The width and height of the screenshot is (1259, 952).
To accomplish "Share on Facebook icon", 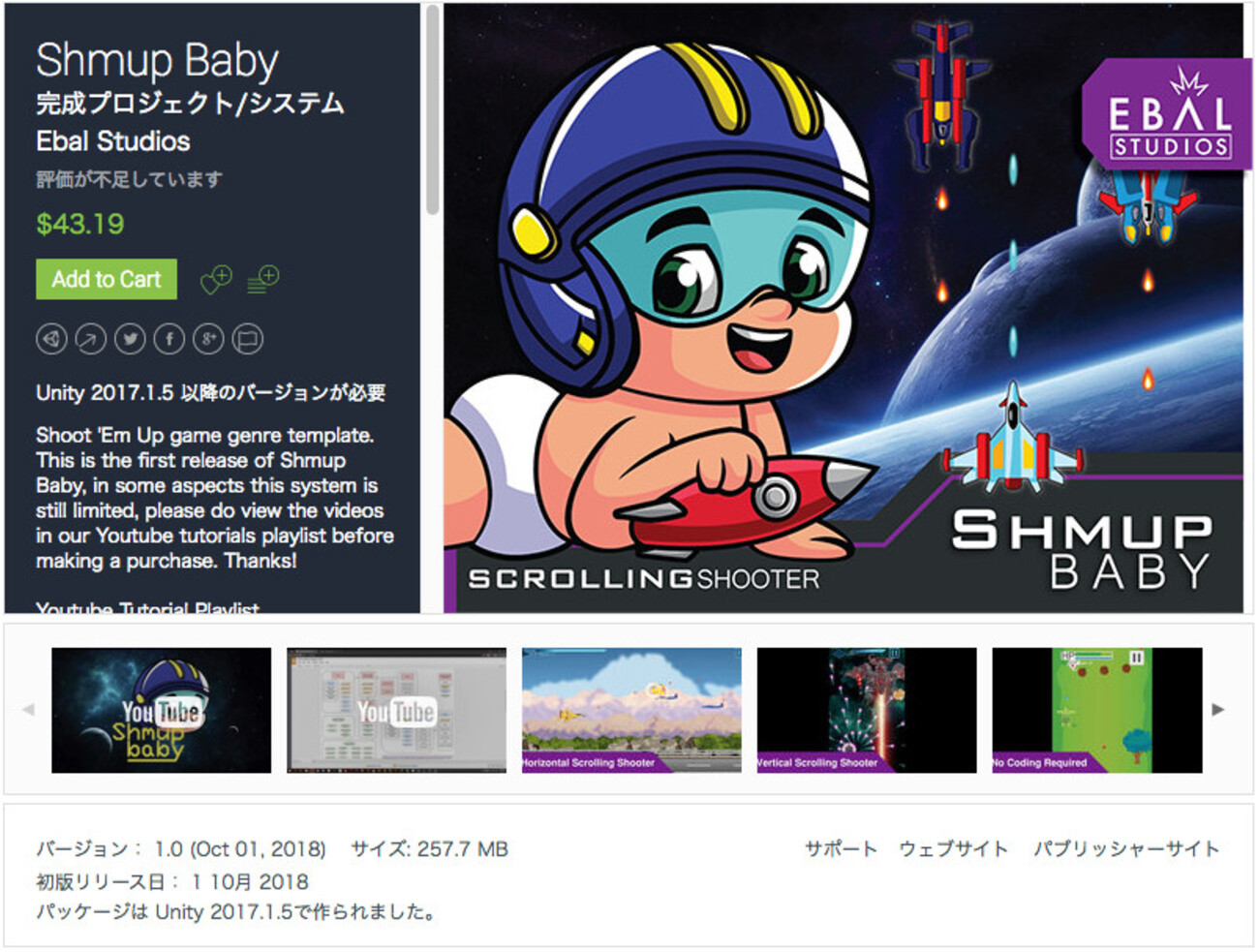I will click(169, 339).
